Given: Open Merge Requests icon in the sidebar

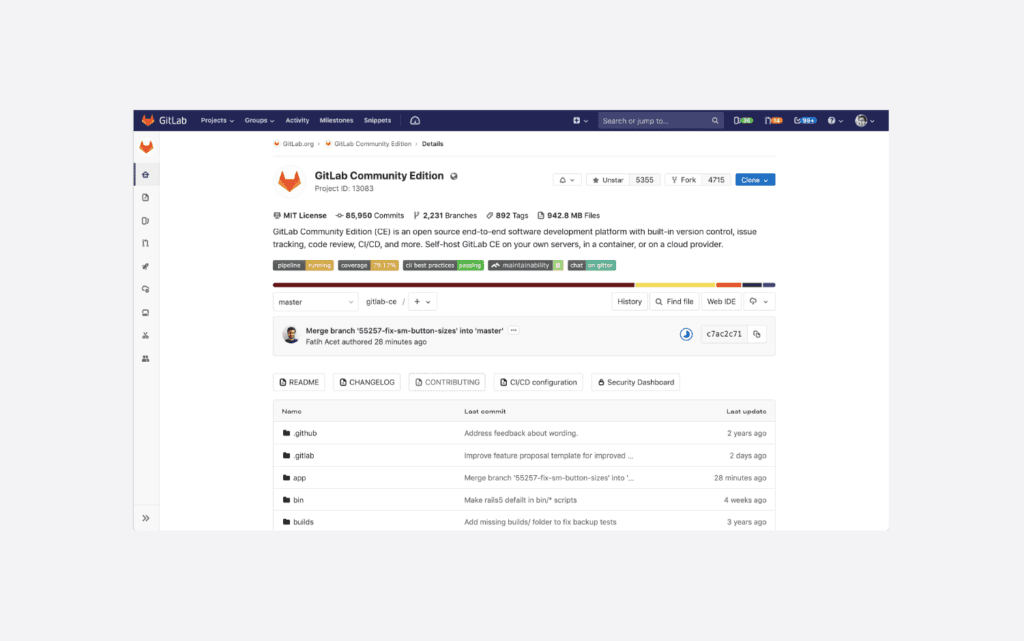Looking at the screenshot, I should pos(146,243).
